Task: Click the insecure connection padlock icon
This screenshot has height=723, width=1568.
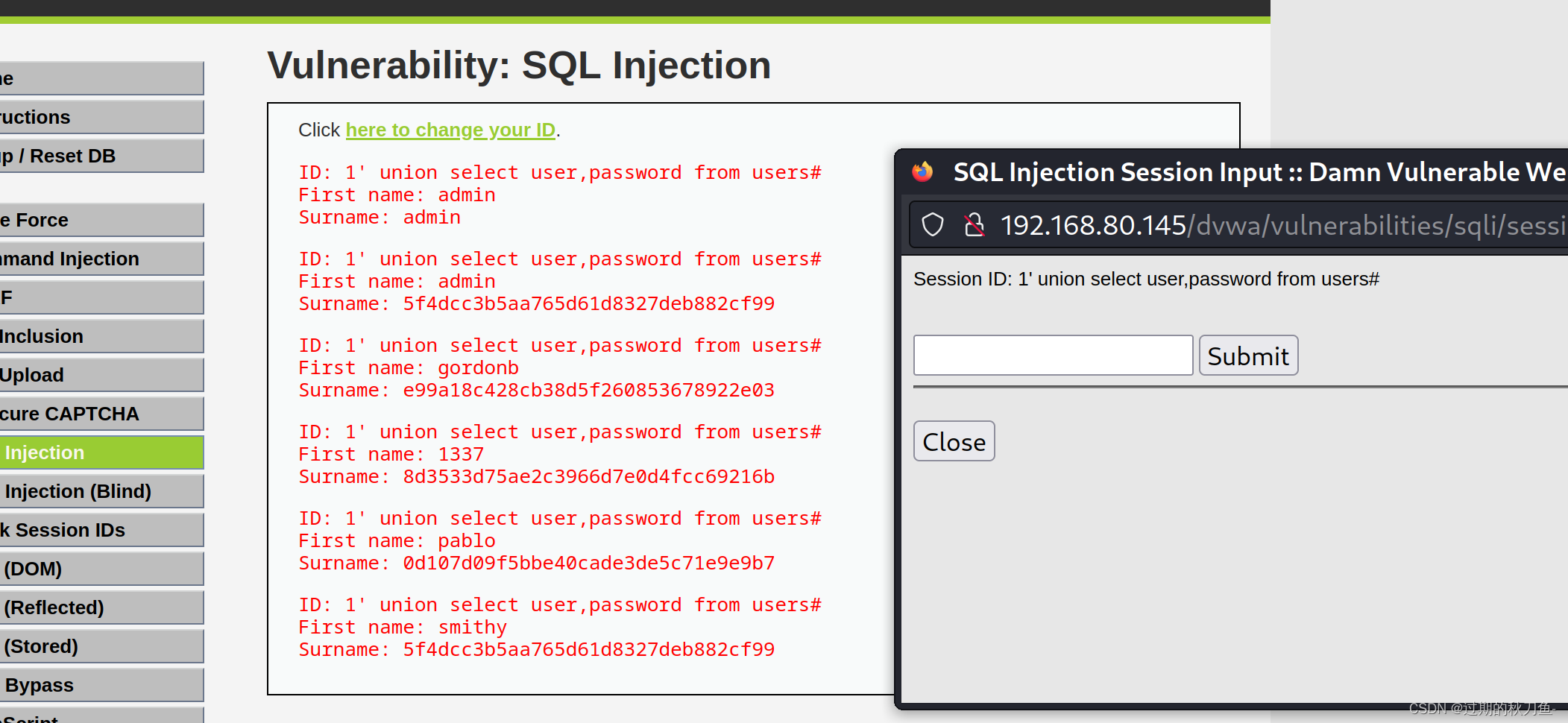Action: click(974, 224)
